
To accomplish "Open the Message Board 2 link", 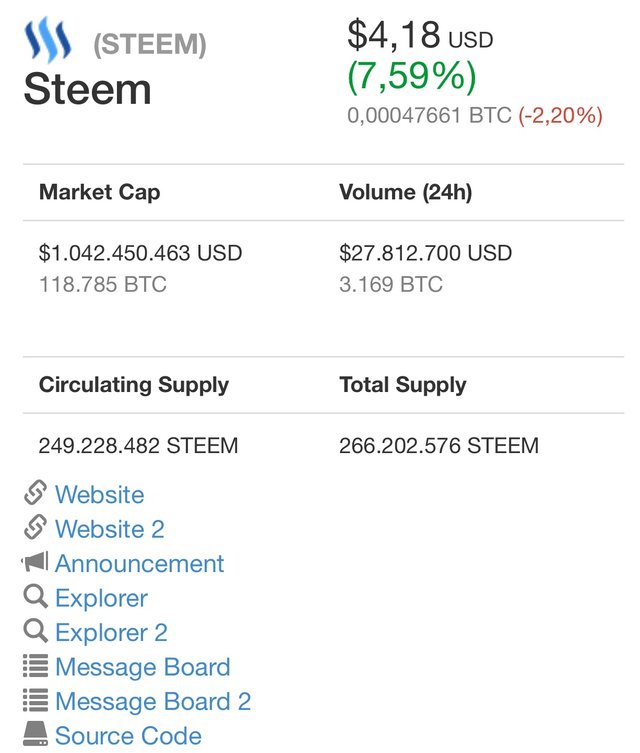I will click(x=153, y=702).
